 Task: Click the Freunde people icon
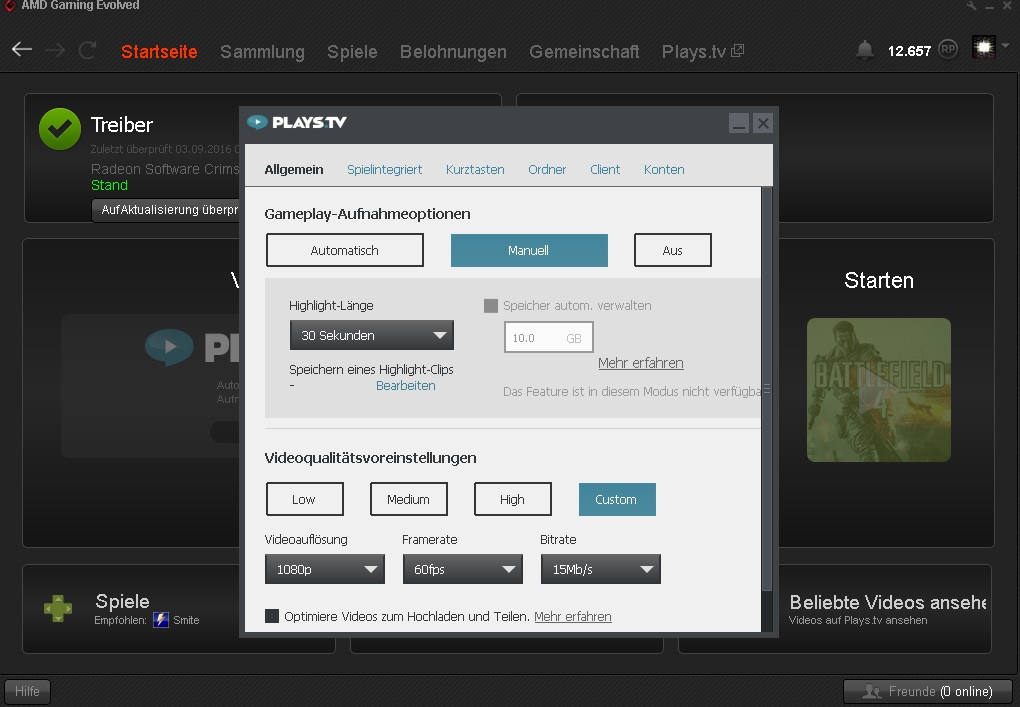[871, 691]
